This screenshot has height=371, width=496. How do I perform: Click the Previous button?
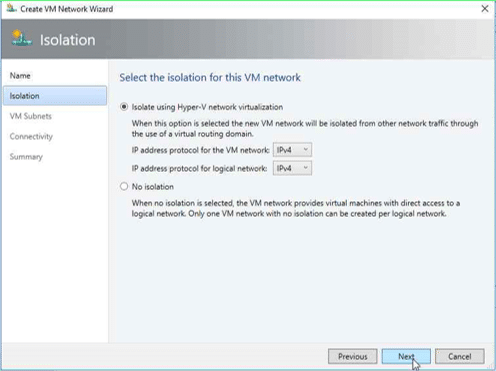[353, 356]
